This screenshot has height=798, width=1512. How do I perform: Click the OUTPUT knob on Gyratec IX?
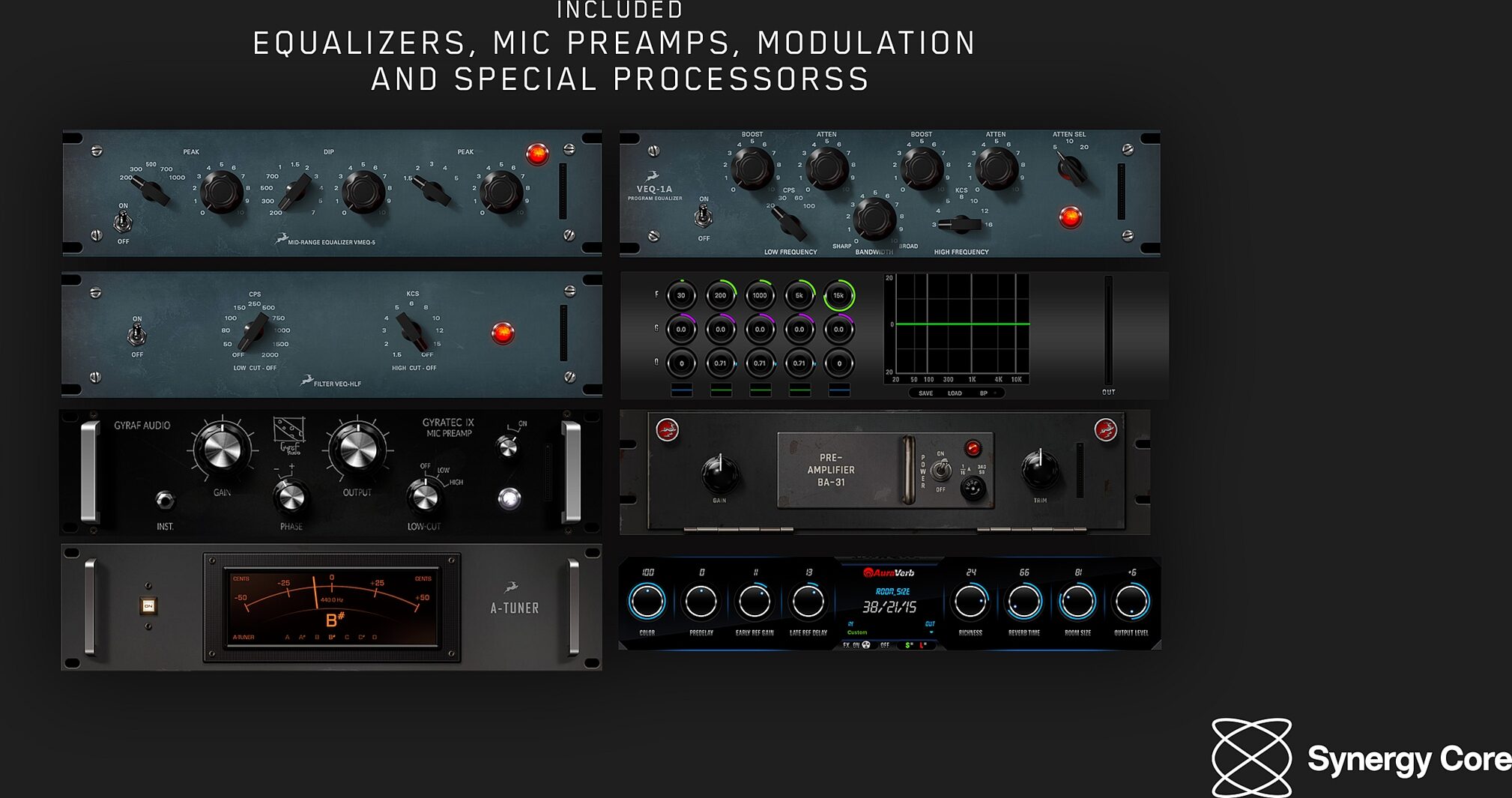(x=358, y=448)
